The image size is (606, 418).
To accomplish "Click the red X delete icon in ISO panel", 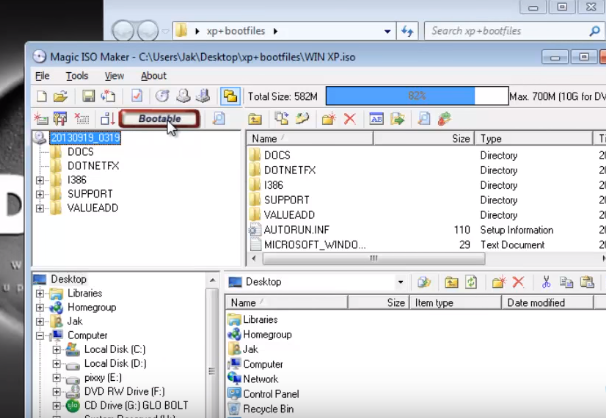I will (350, 119).
